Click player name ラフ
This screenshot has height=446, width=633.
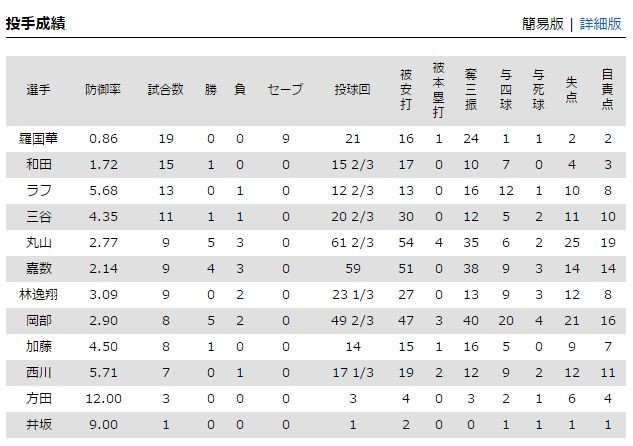(38, 190)
